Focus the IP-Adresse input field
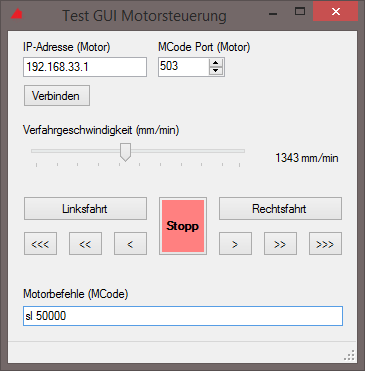 pyautogui.click(x=85, y=67)
